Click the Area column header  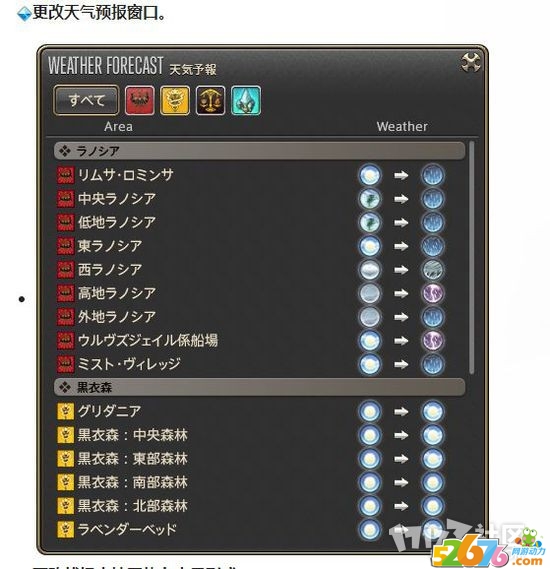[118, 127]
